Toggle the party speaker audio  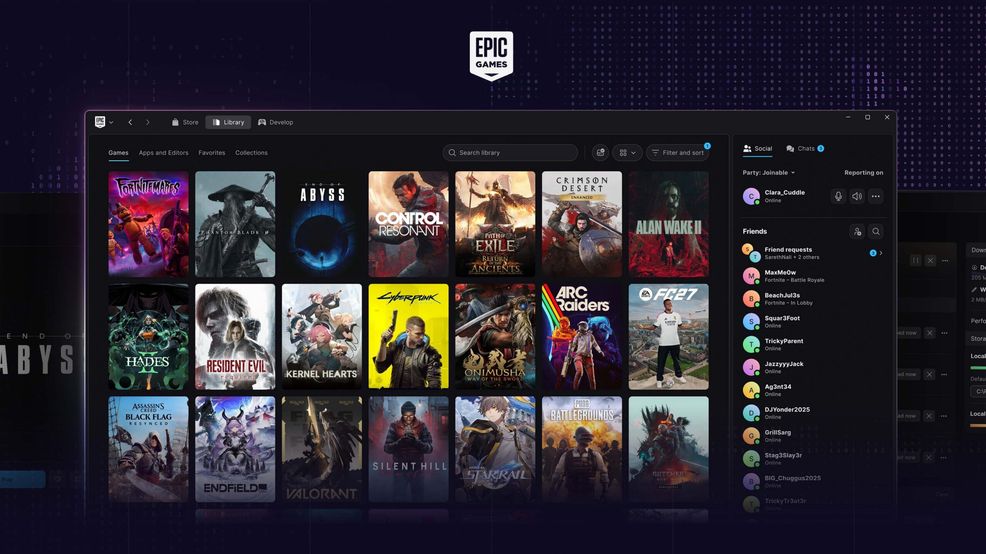tap(856, 196)
